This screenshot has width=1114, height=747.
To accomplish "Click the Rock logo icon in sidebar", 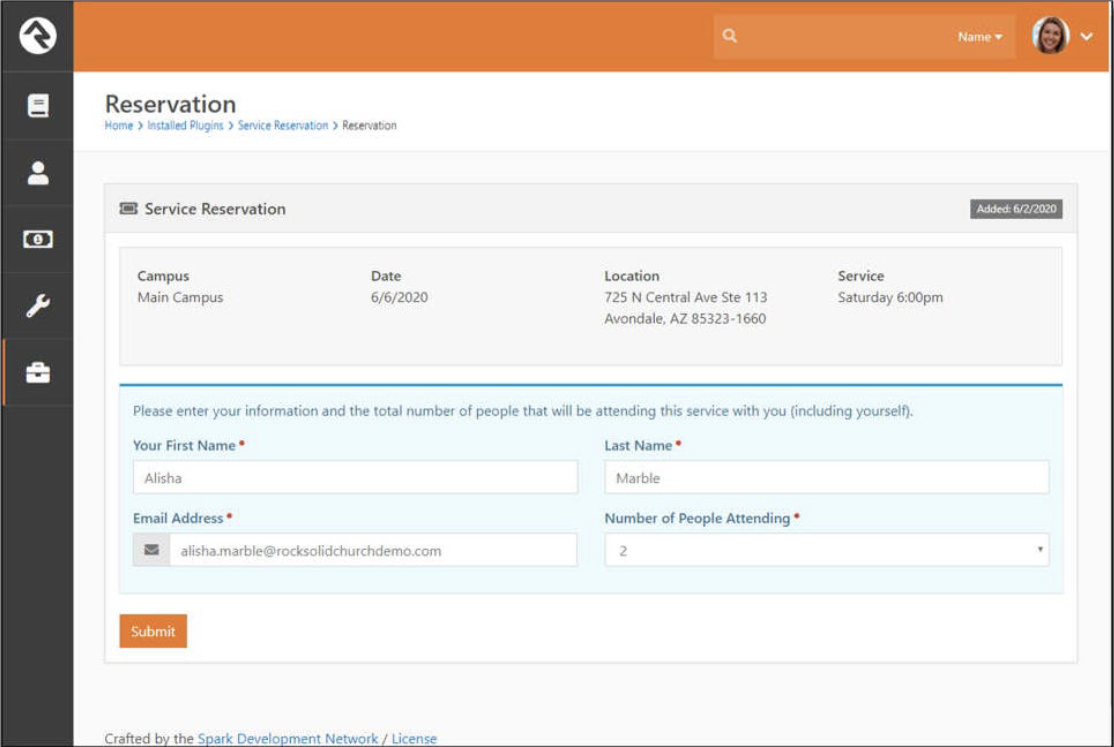I will pos(37,37).
